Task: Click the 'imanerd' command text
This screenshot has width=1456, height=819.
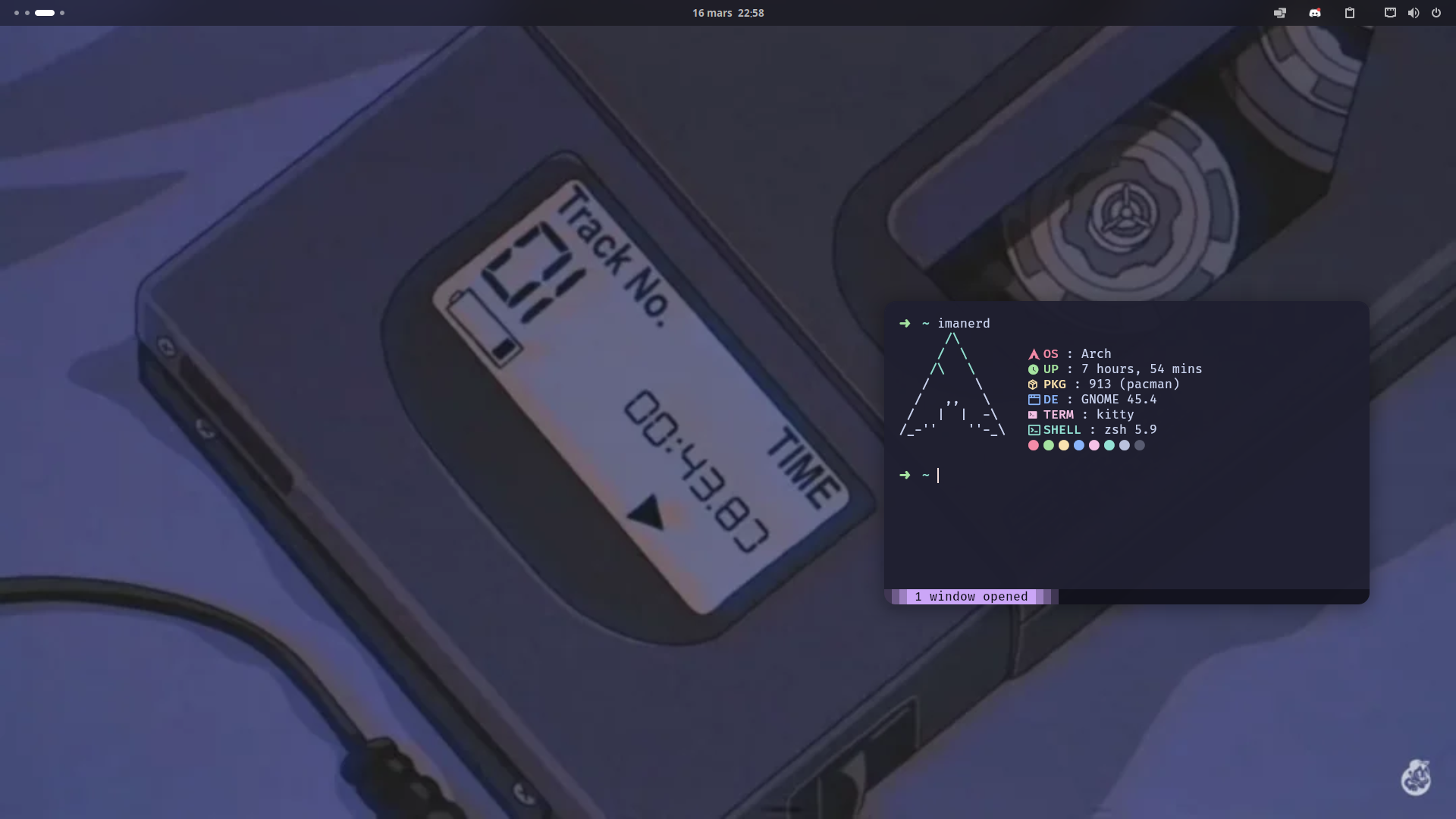Action: coord(963,324)
